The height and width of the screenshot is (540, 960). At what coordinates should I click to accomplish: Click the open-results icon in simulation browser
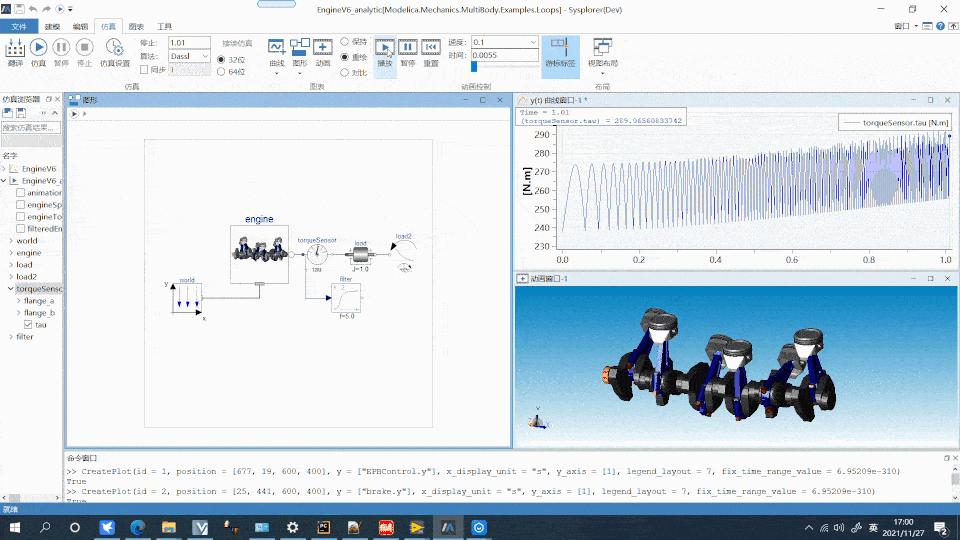7,113
